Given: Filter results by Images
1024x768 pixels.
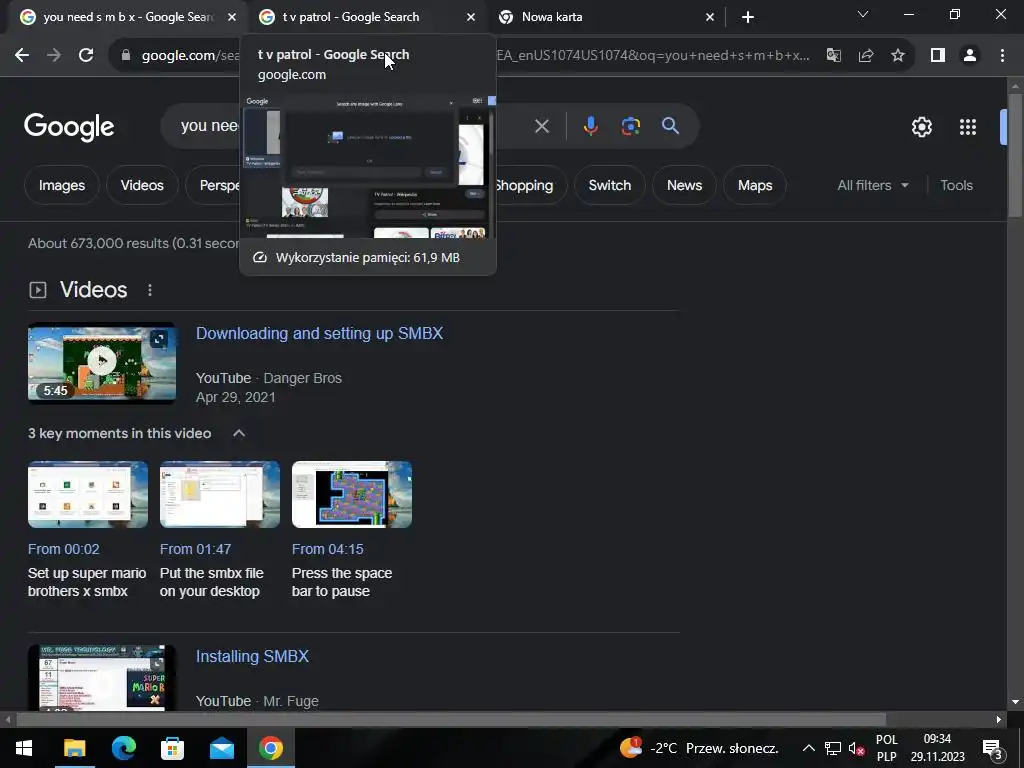Looking at the screenshot, I should (61, 185).
